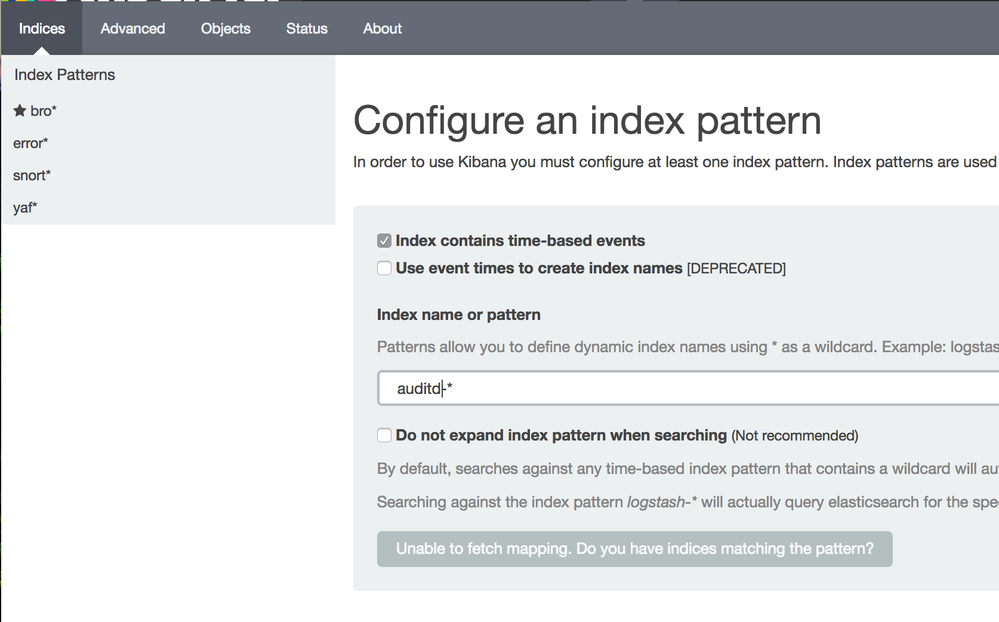The height and width of the screenshot is (622, 999).
Task: Open the Indices tab
Action: (x=42, y=28)
